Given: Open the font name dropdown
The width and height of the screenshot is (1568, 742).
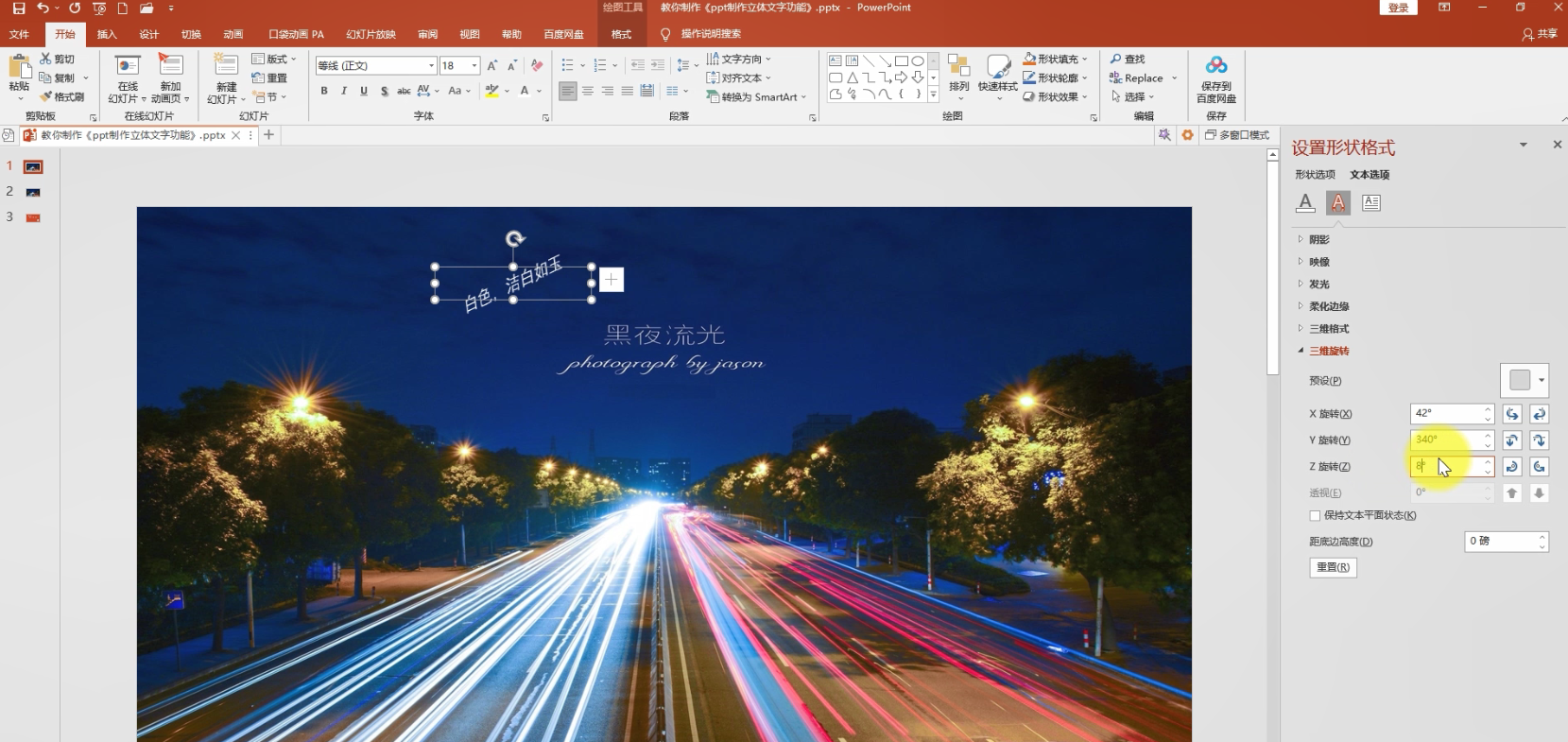Looking at the screenshot, I should coord(432,65).
